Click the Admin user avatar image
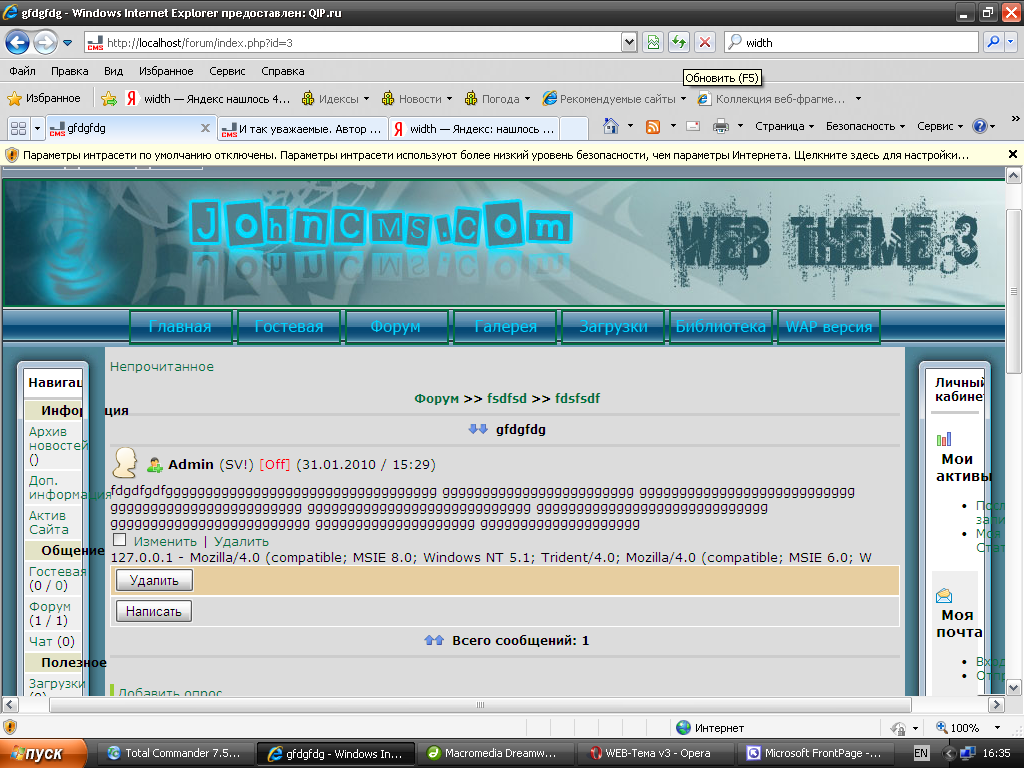Image resolution: width=1024 pixels, height=768 pixels. pos(125,463)
